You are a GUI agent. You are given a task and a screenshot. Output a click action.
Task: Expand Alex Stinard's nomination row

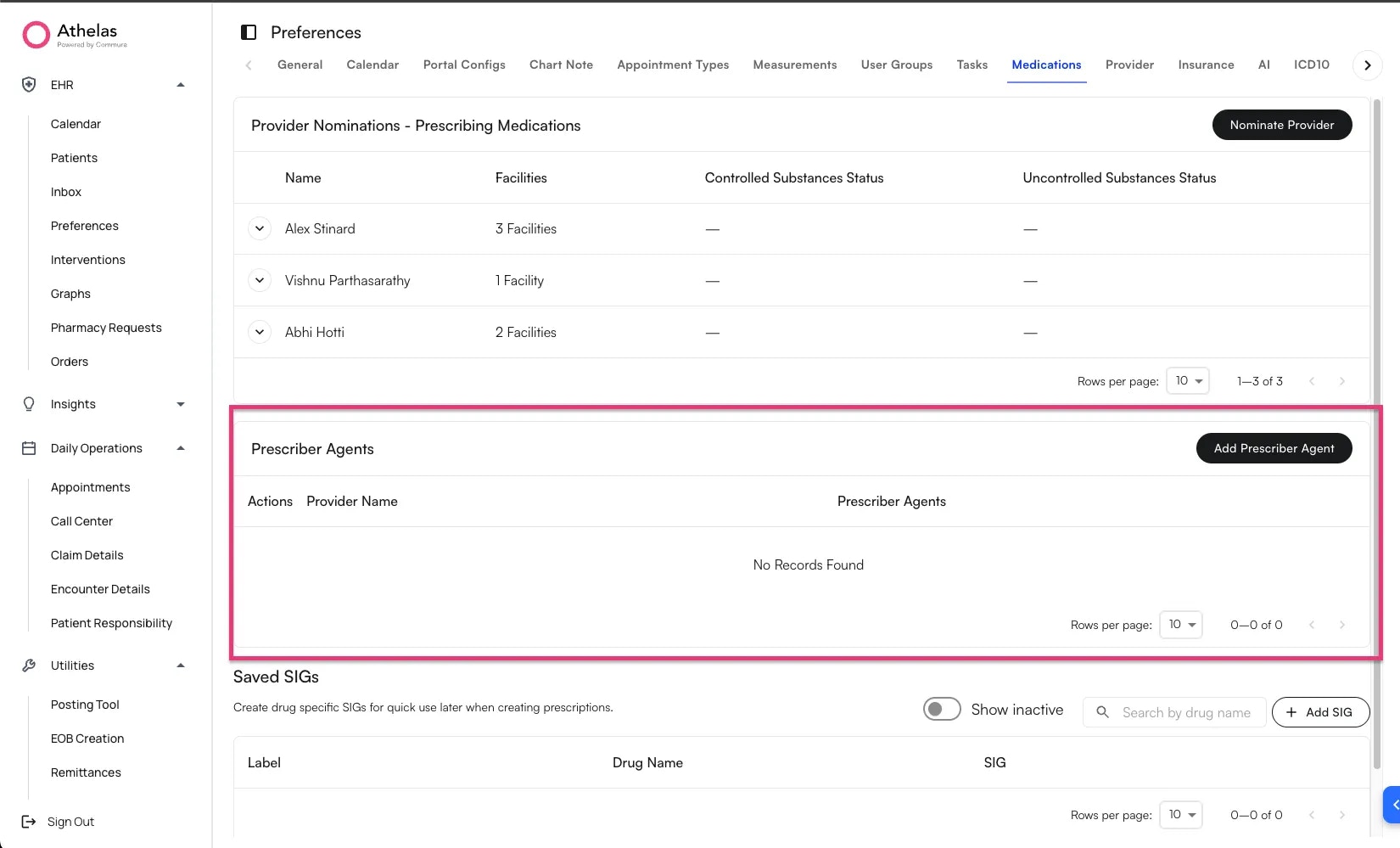point(260,228)
